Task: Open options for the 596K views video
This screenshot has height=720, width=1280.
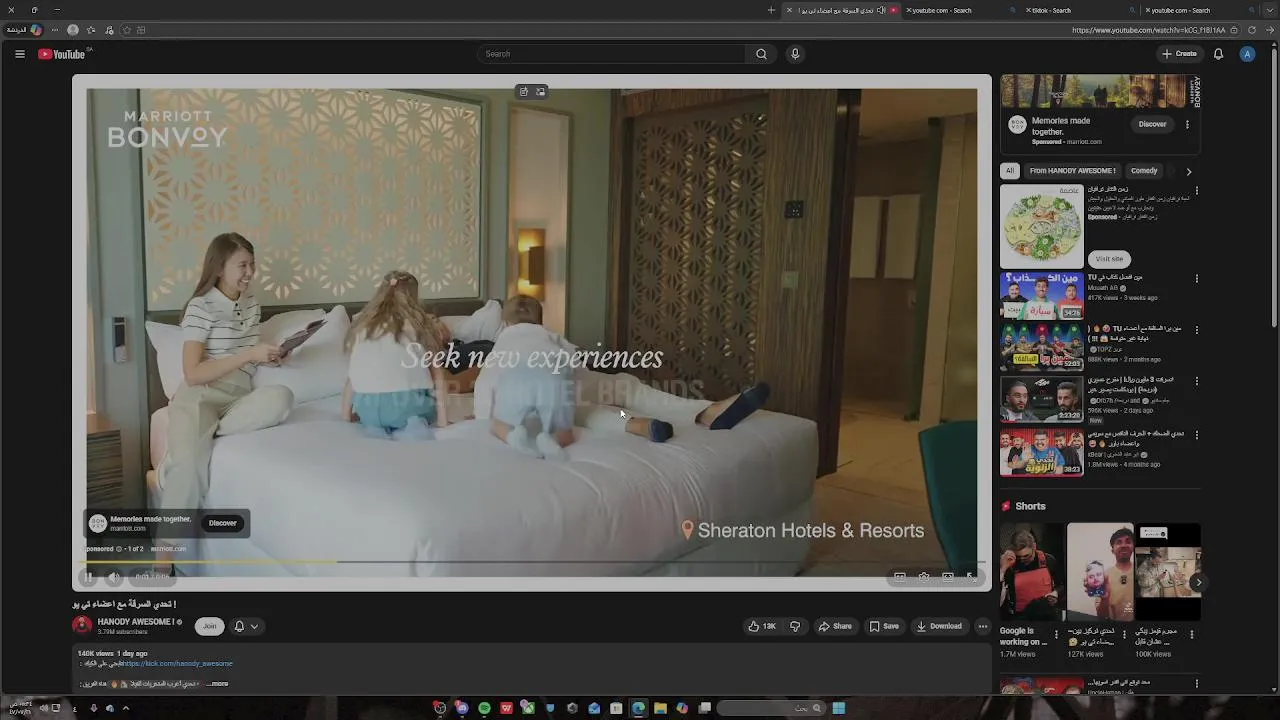Action: pos(1197,381)
